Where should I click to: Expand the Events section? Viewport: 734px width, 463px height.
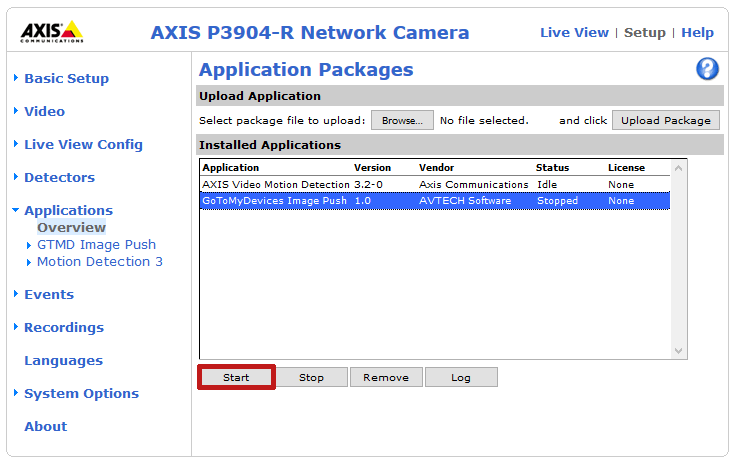point(49,294)
